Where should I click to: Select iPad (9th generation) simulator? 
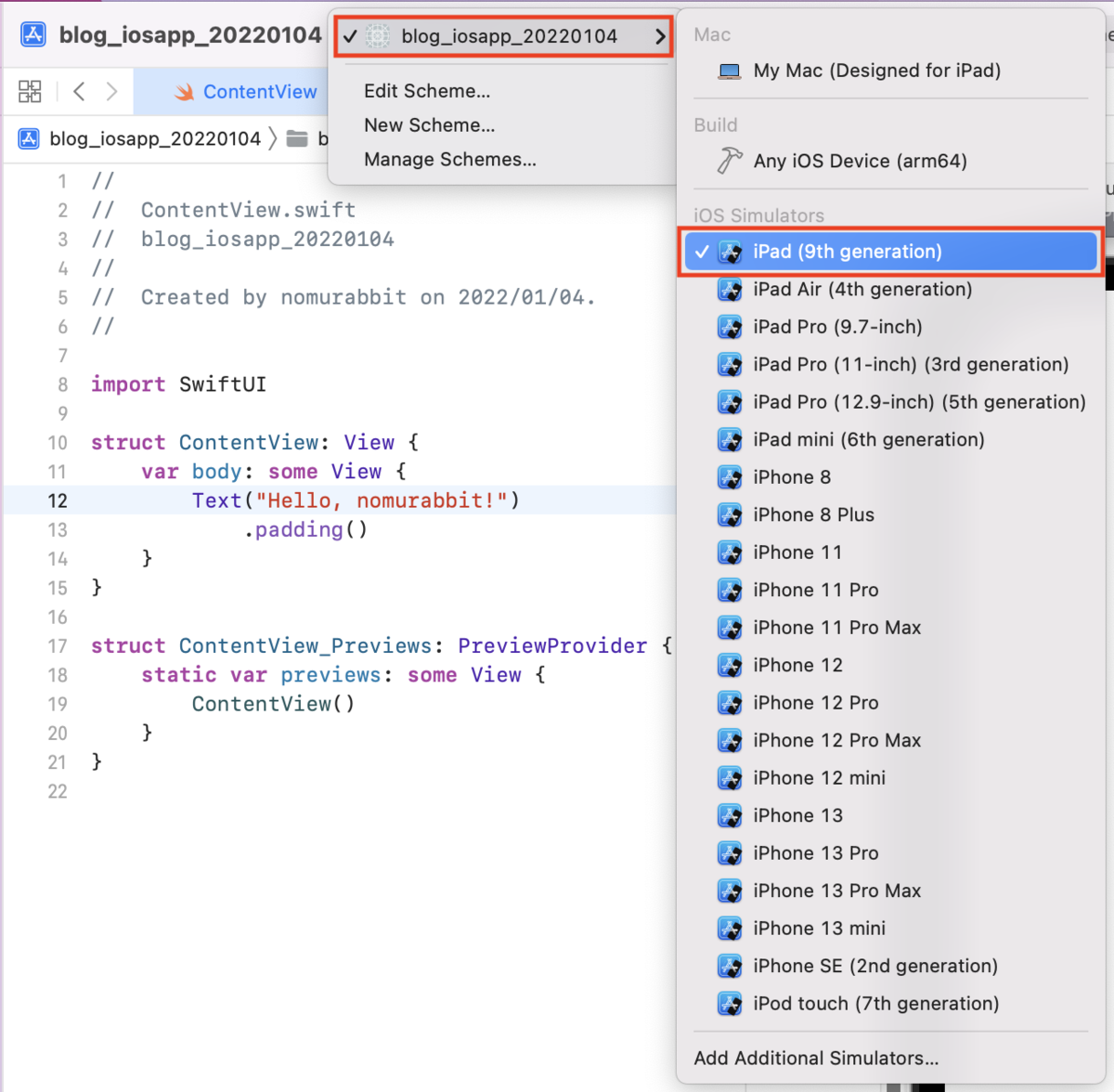coord(891,252)
